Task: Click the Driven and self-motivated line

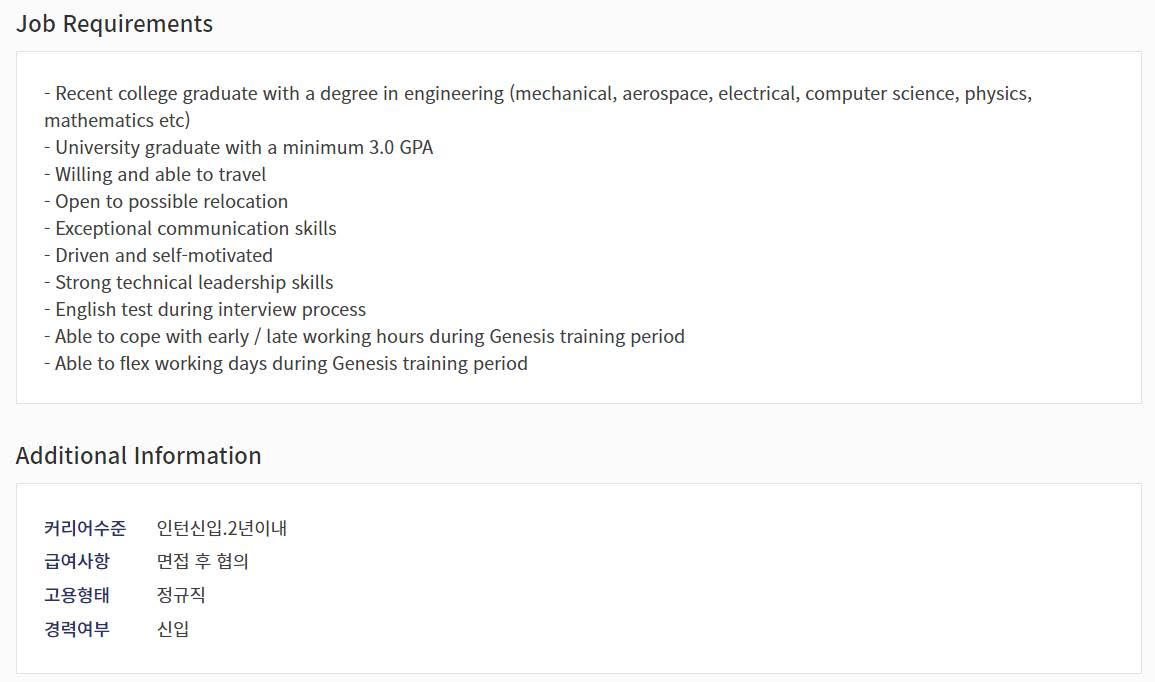Action: (158, 256)
